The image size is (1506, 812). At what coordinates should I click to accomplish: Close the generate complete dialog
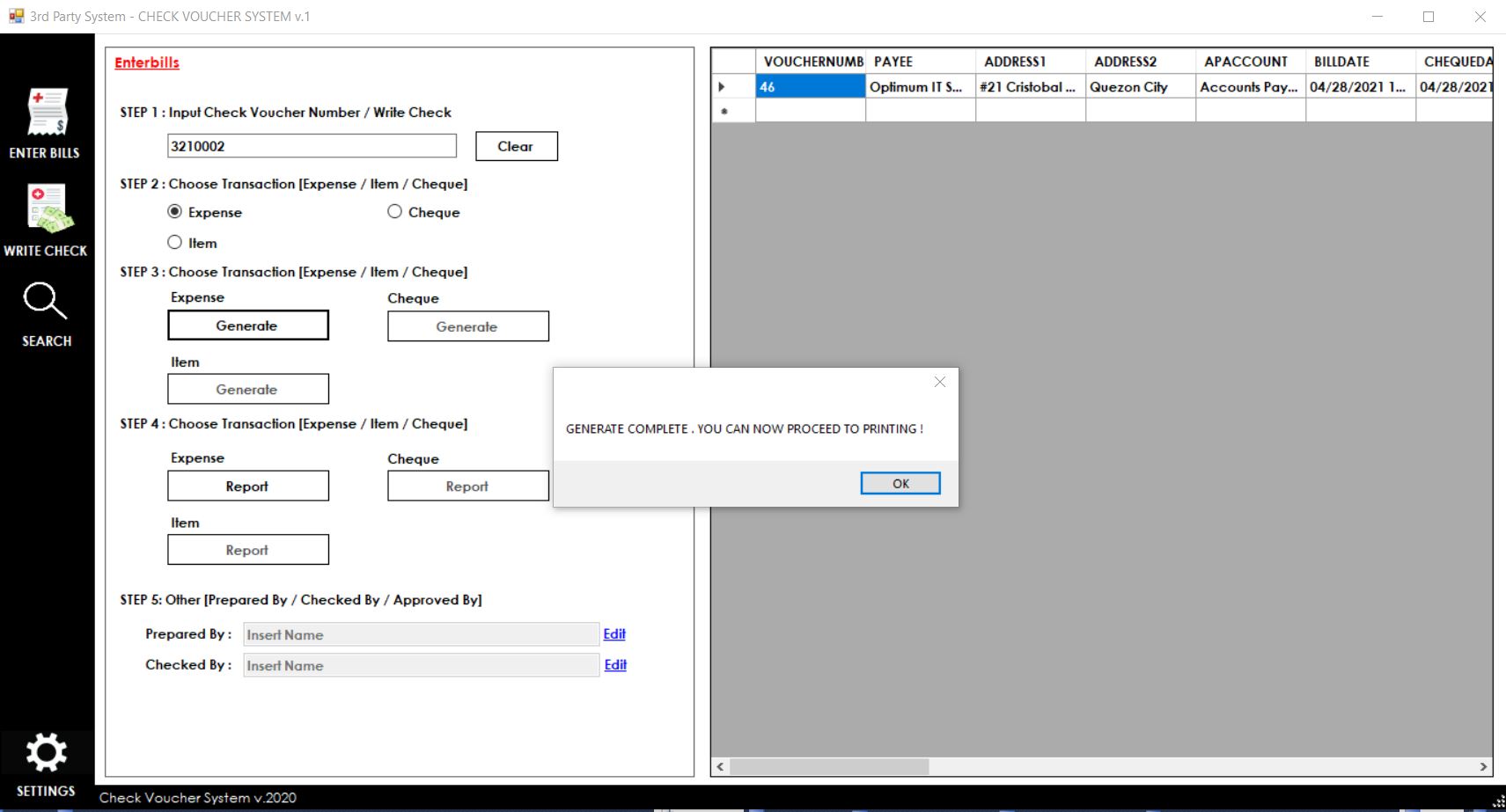tap(939, 382)
